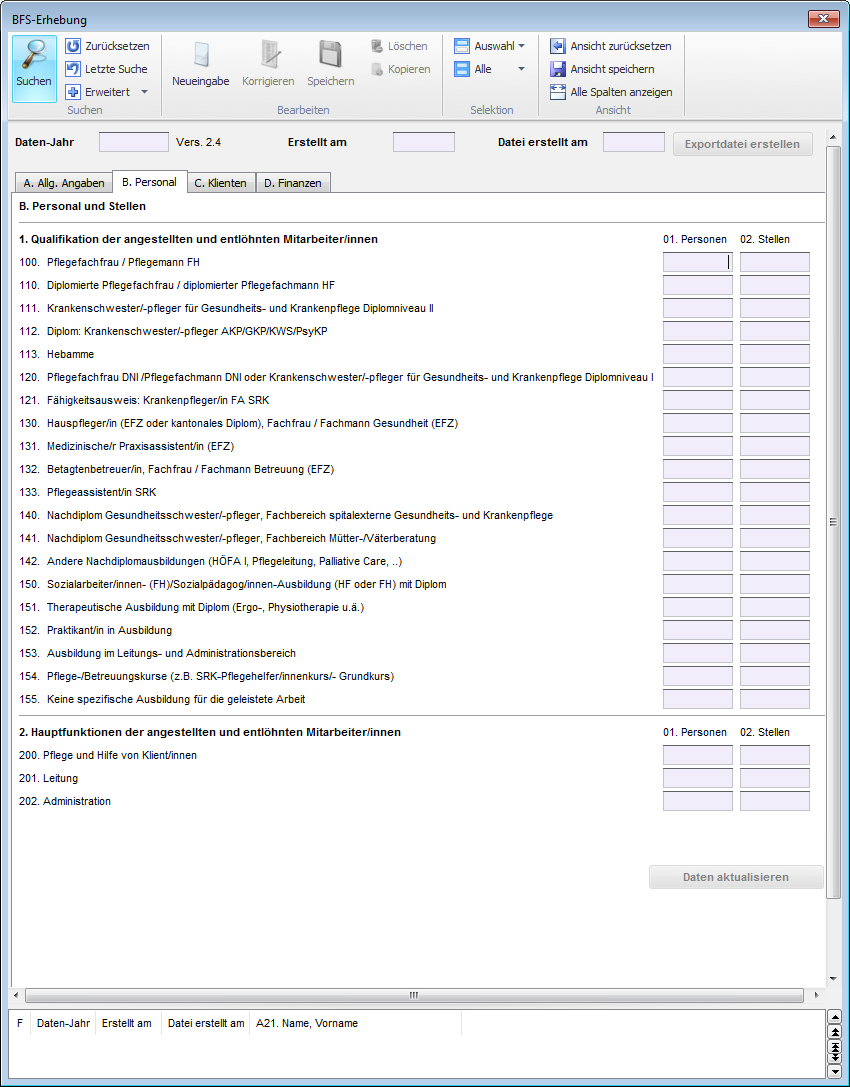Viewport: 850px width, 1087px height.
Task: Click the Suchen magnifier icon
Action: point(34,55)
